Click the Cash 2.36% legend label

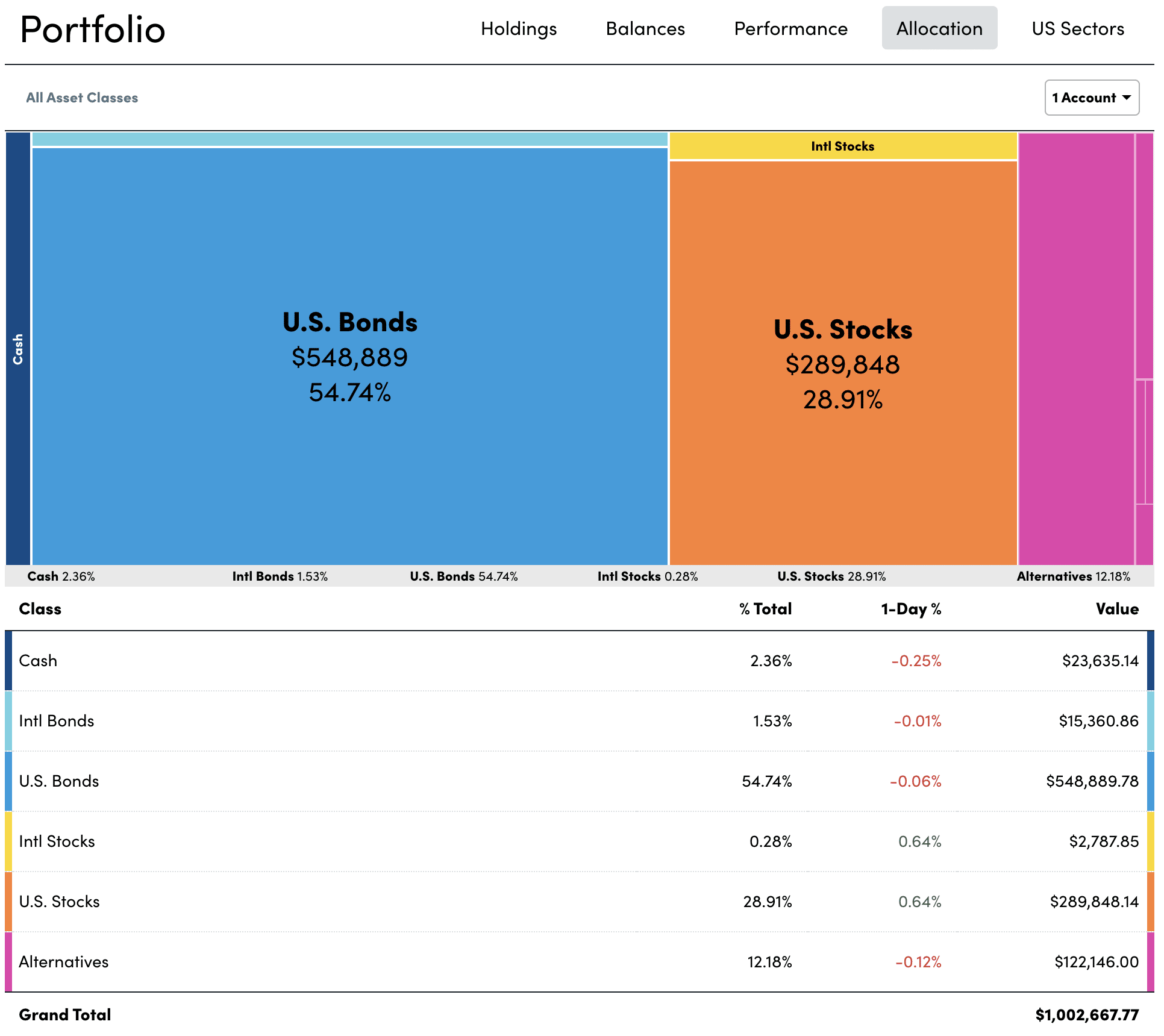coord(61,576)
